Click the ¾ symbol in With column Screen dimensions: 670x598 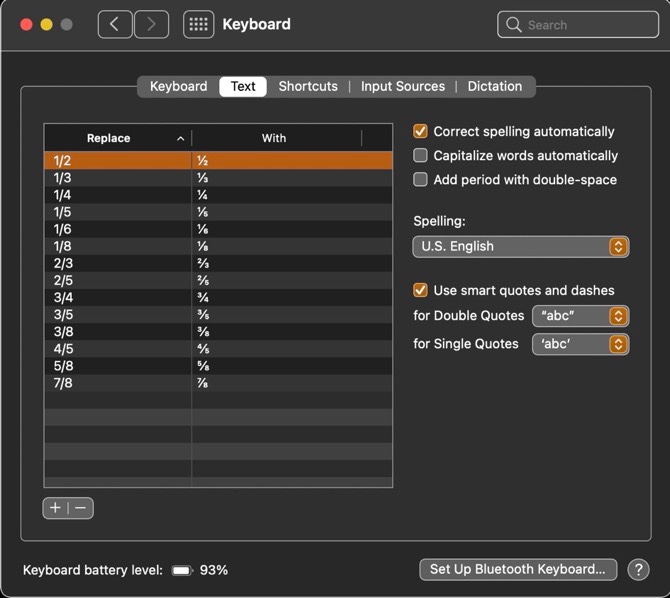(203, 298)
